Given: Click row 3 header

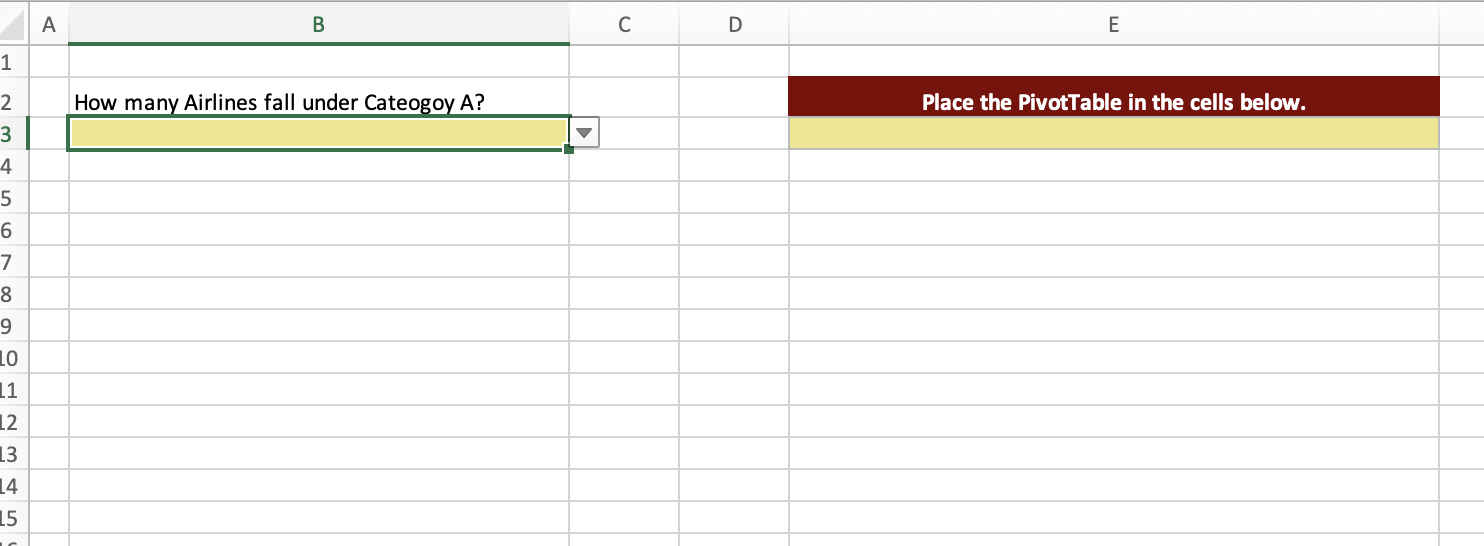Looking at the screenshot, I should [x=8, y=133].
